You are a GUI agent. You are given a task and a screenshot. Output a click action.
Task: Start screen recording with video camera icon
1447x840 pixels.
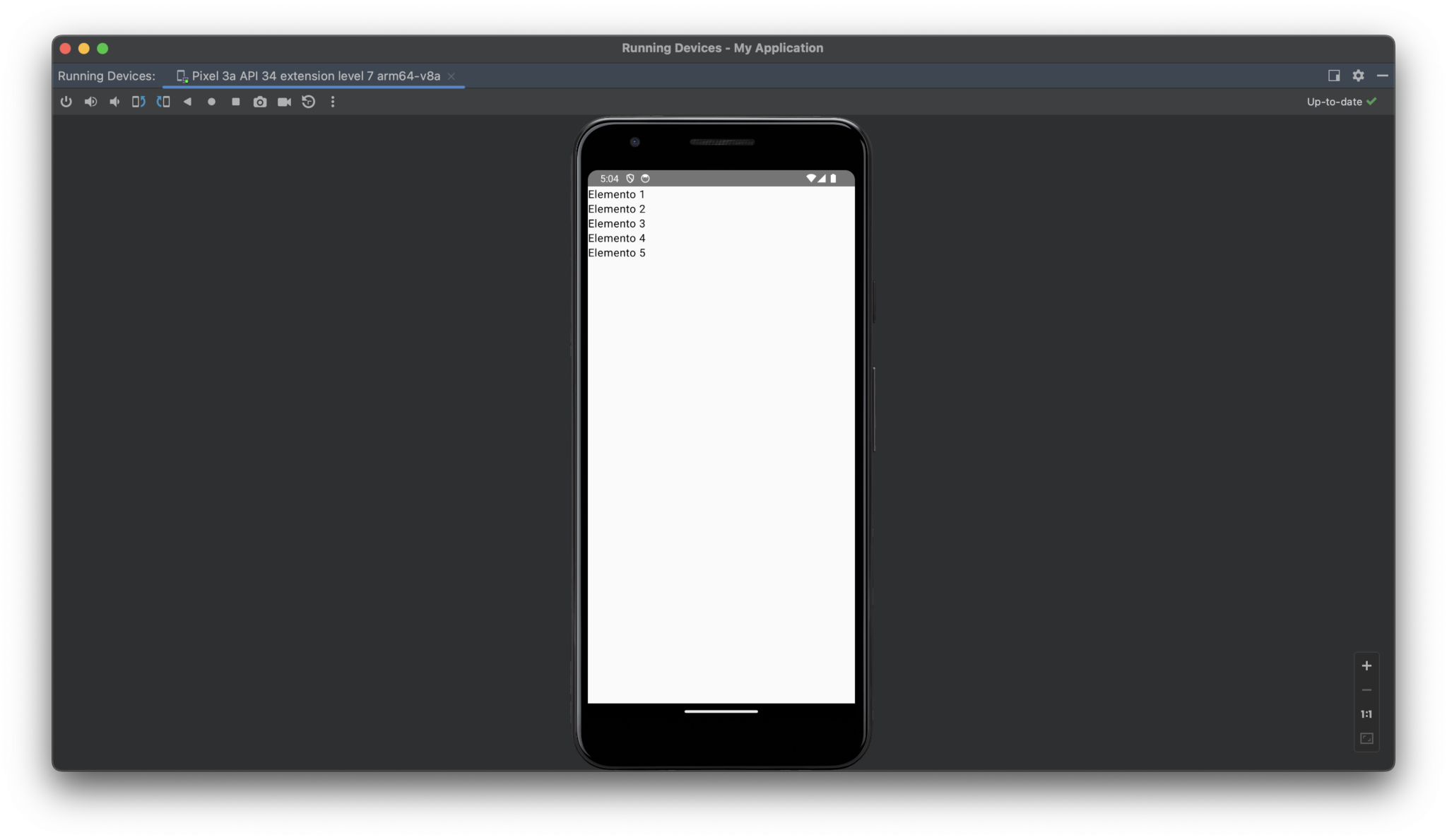point(284,102)
